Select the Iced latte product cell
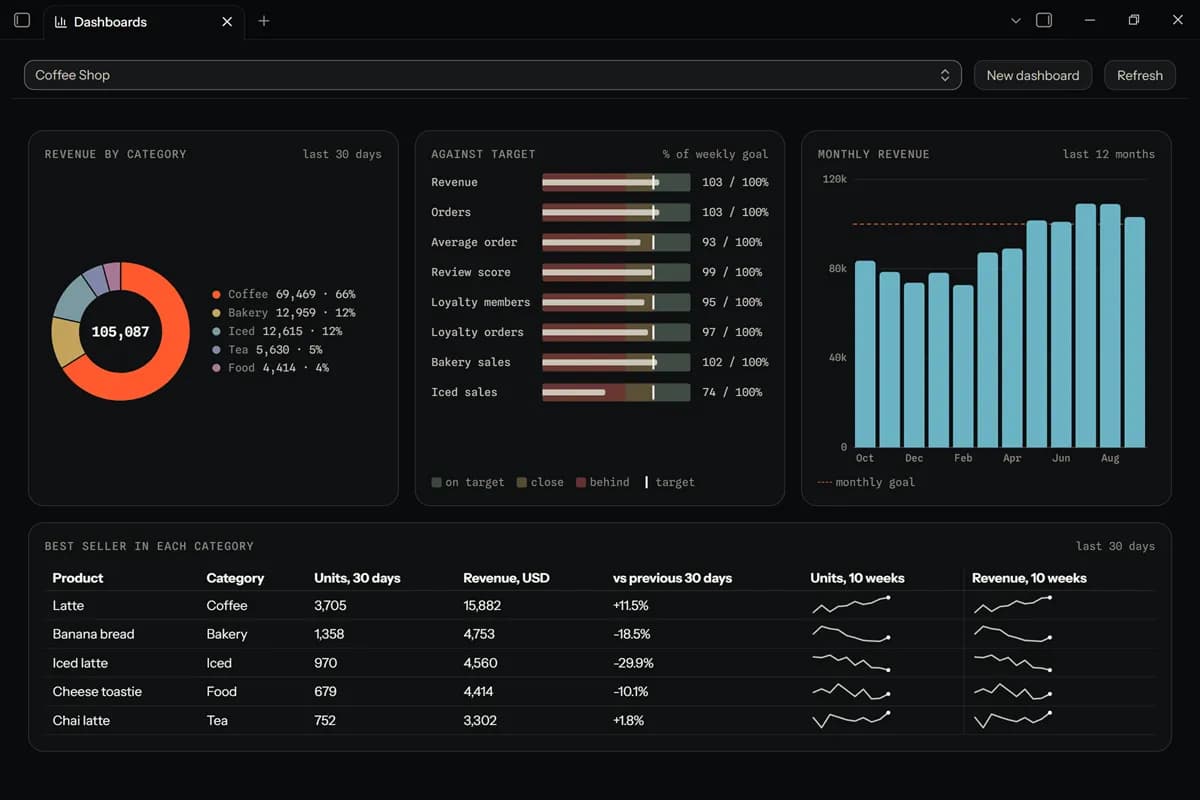The image size is (1200, 800). click(x=80, y=663)
